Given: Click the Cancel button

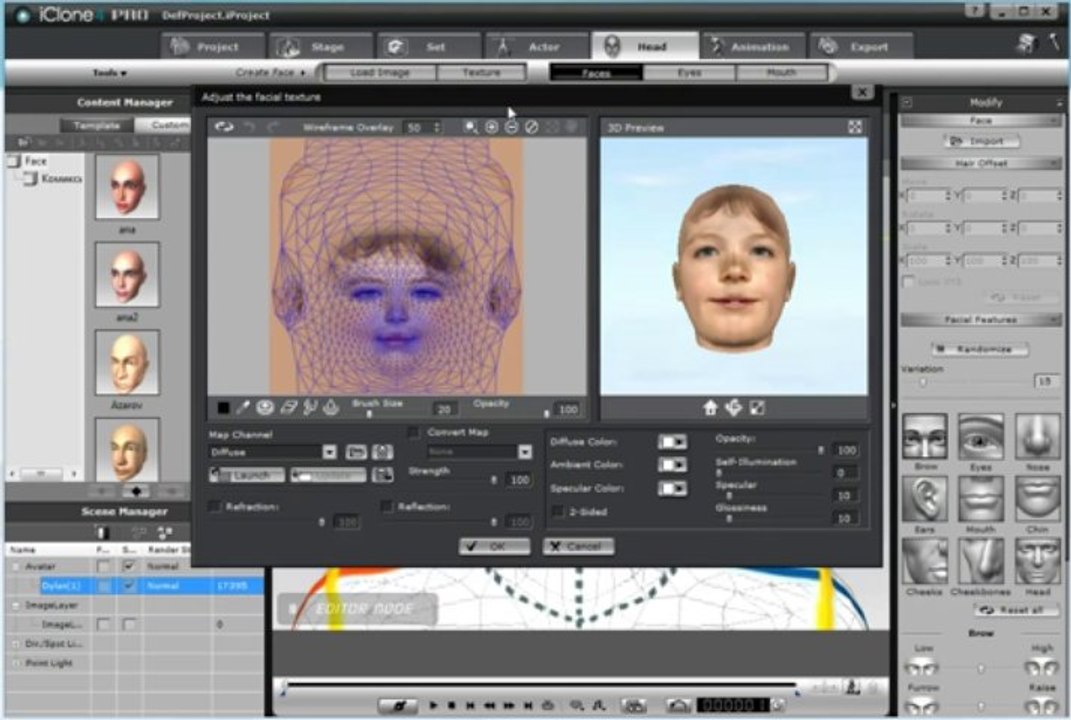Looking at the screenshot, I should [579, 546].
